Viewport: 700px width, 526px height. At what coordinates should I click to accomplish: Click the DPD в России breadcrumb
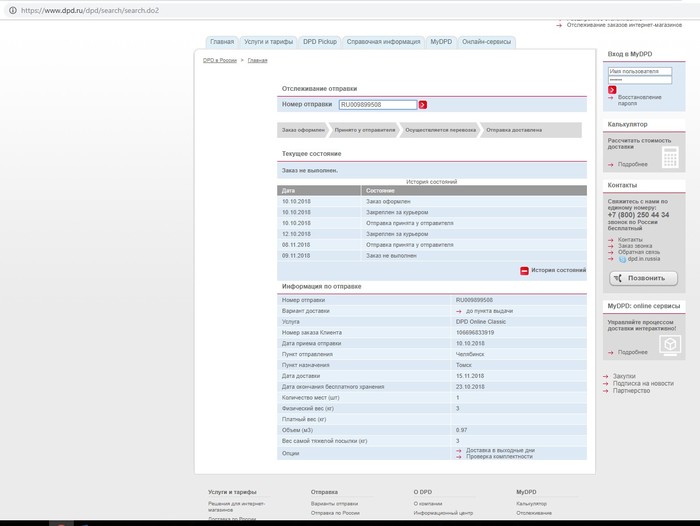220,60
